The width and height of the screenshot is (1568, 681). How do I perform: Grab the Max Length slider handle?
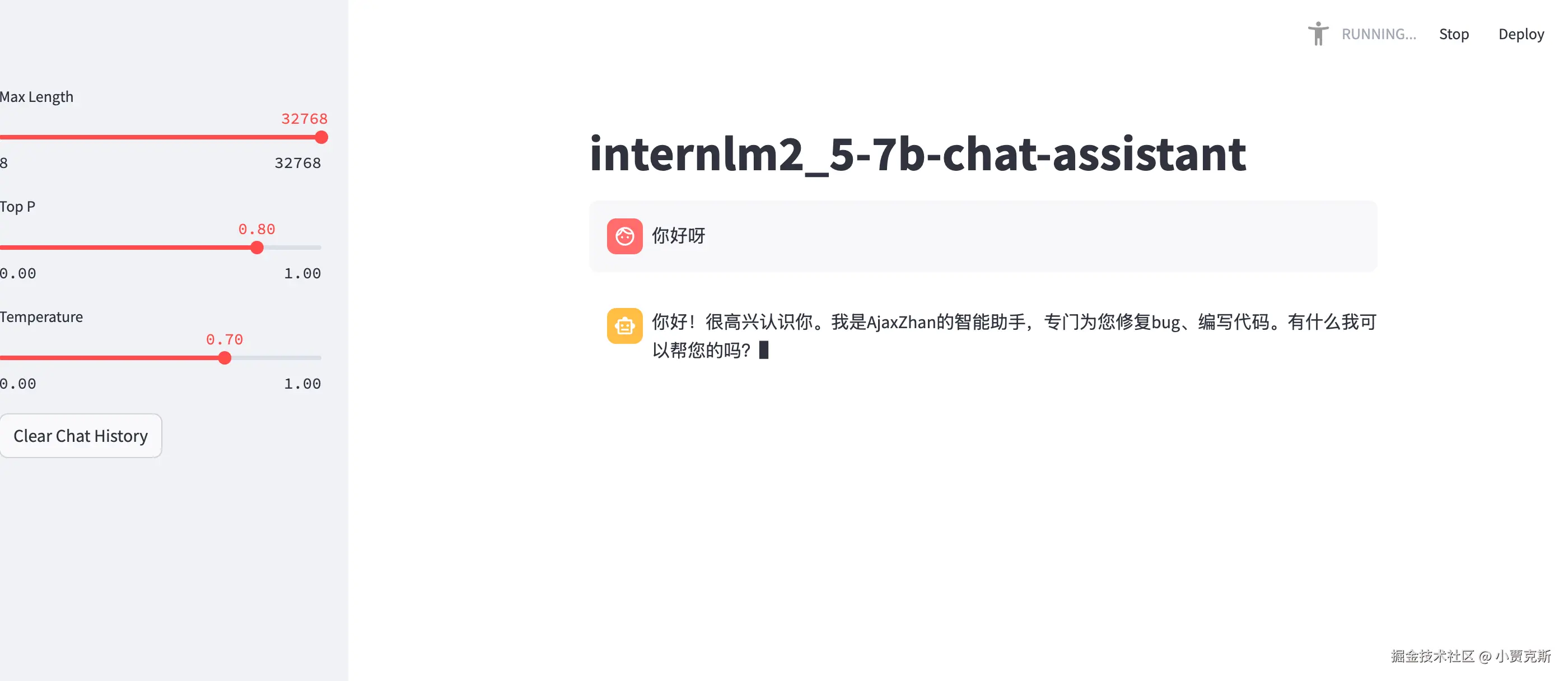321,138
